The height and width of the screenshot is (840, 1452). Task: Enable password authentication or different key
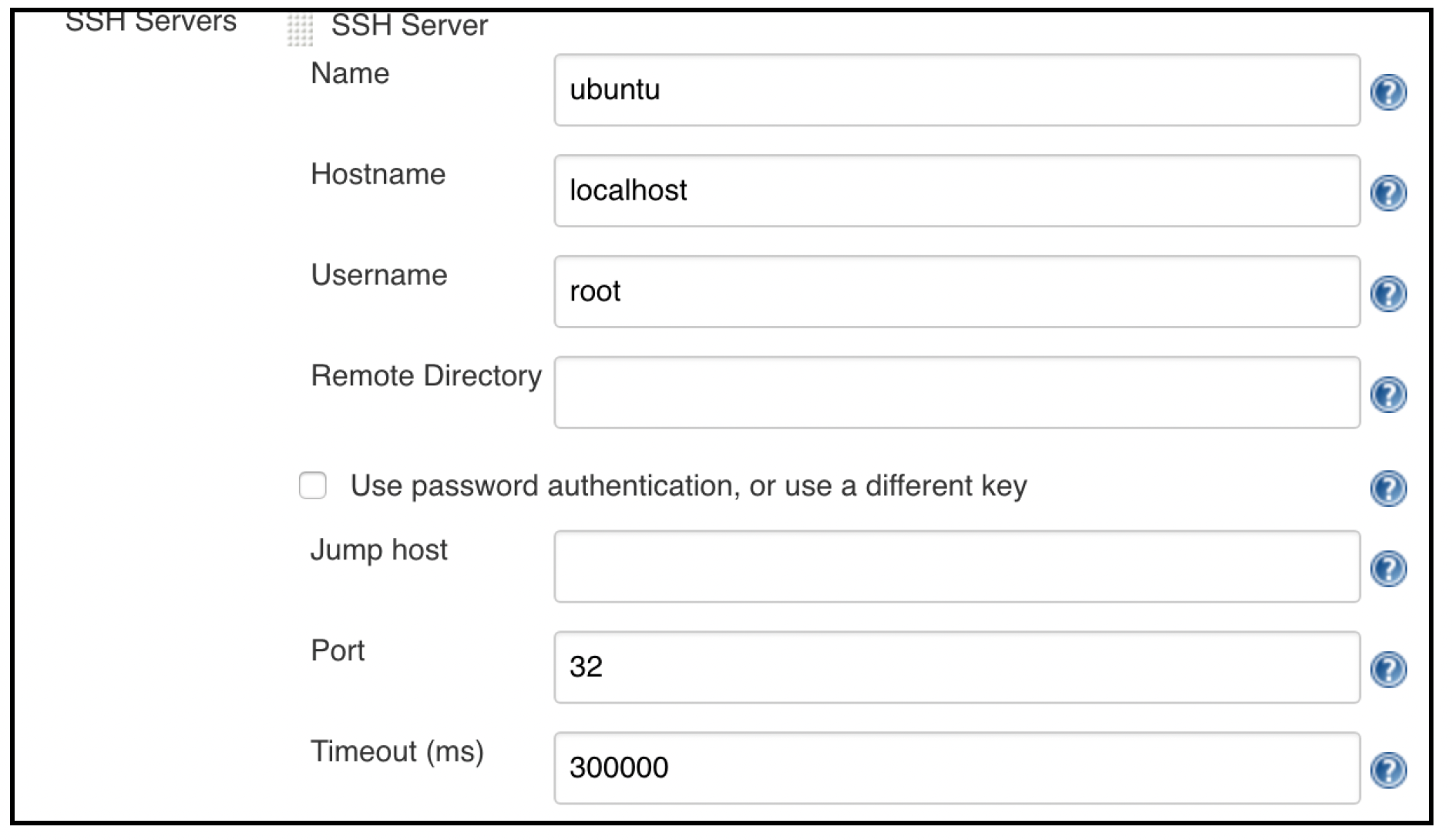(x=313, y=486)
